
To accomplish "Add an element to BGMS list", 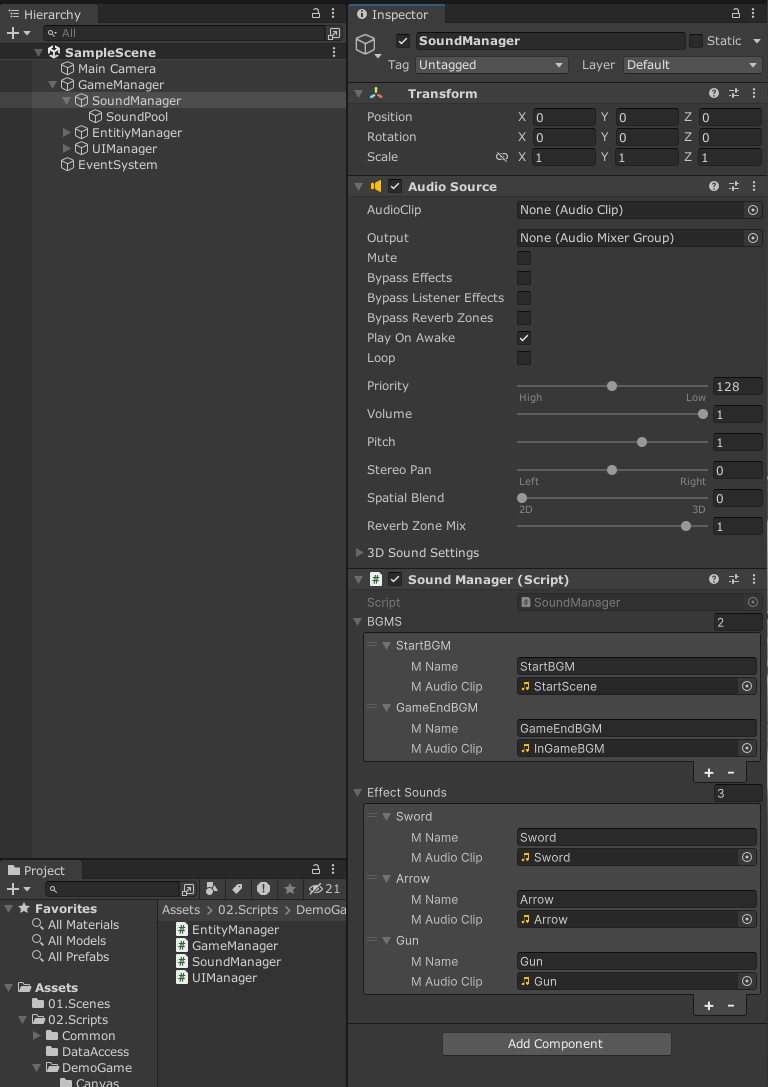I will (708, 772).
